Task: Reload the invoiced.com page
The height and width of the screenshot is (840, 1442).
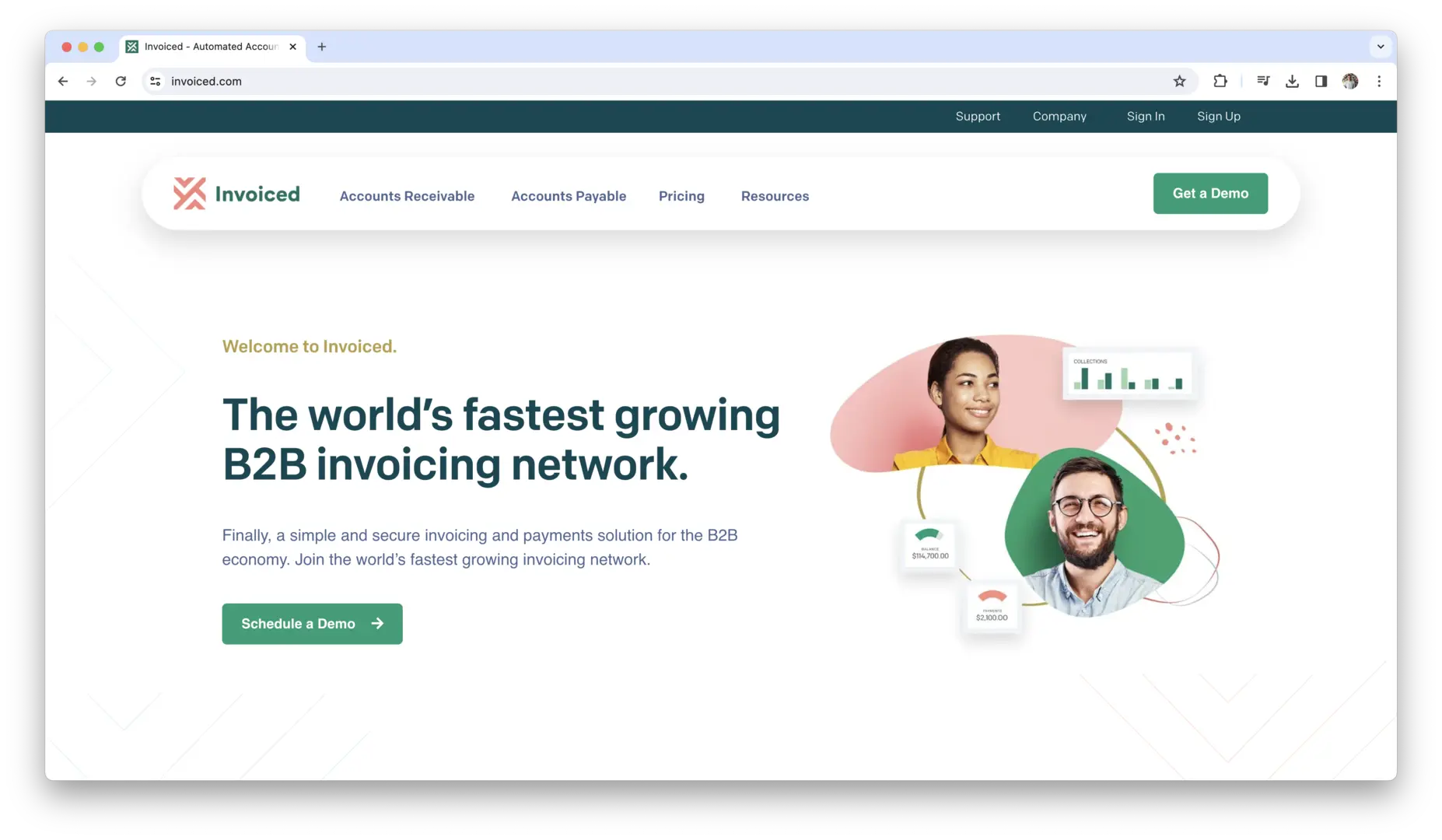Action: (121, 81)
